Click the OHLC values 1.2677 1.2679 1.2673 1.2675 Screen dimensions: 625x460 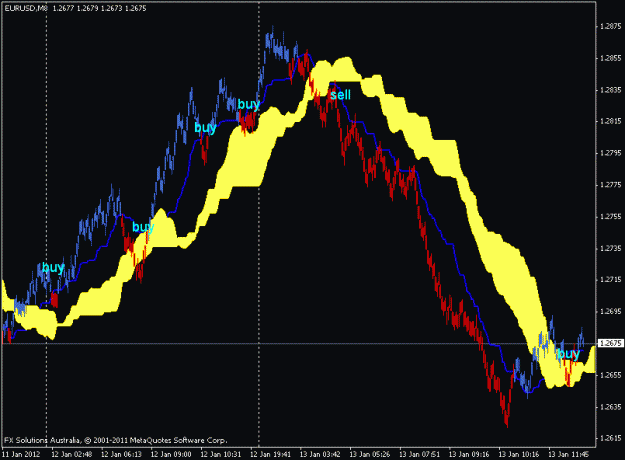(99, 8)
